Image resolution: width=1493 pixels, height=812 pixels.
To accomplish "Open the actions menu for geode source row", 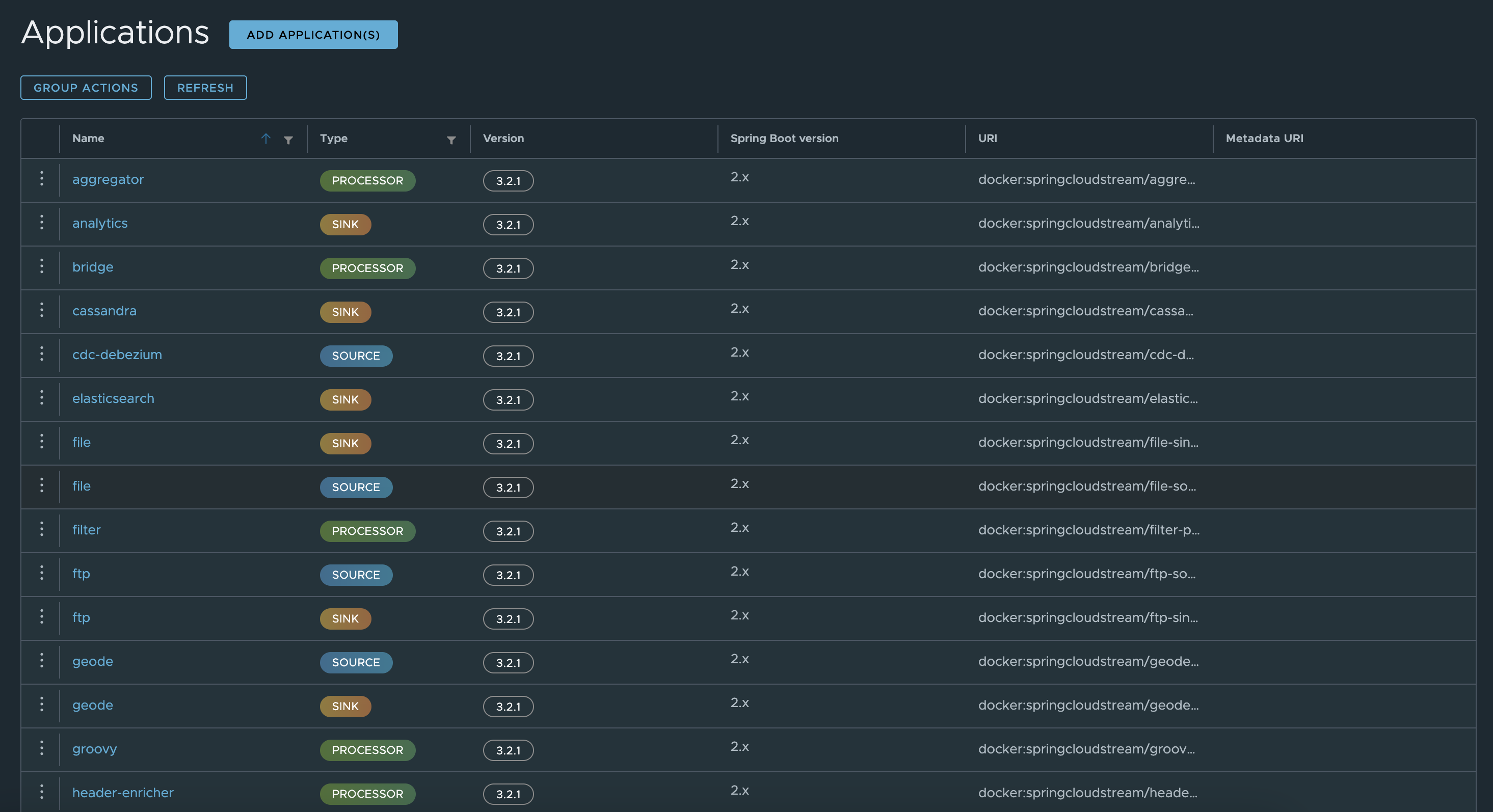I will pyautogui.click(x=42, y=661).
